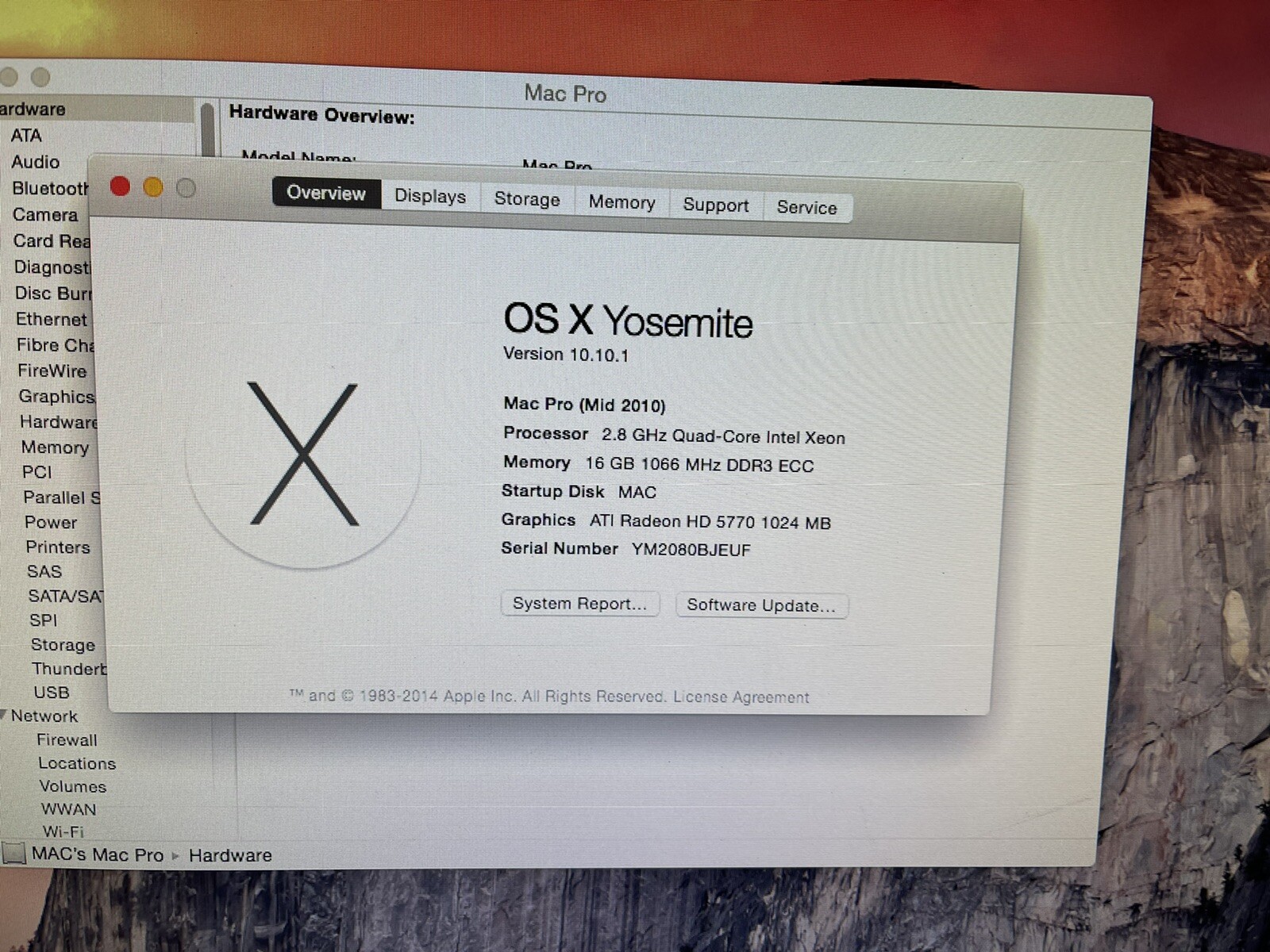Collapse the Network section triangle
Viewport: 1270px width, 952px height.
click(x=5, y=715)
